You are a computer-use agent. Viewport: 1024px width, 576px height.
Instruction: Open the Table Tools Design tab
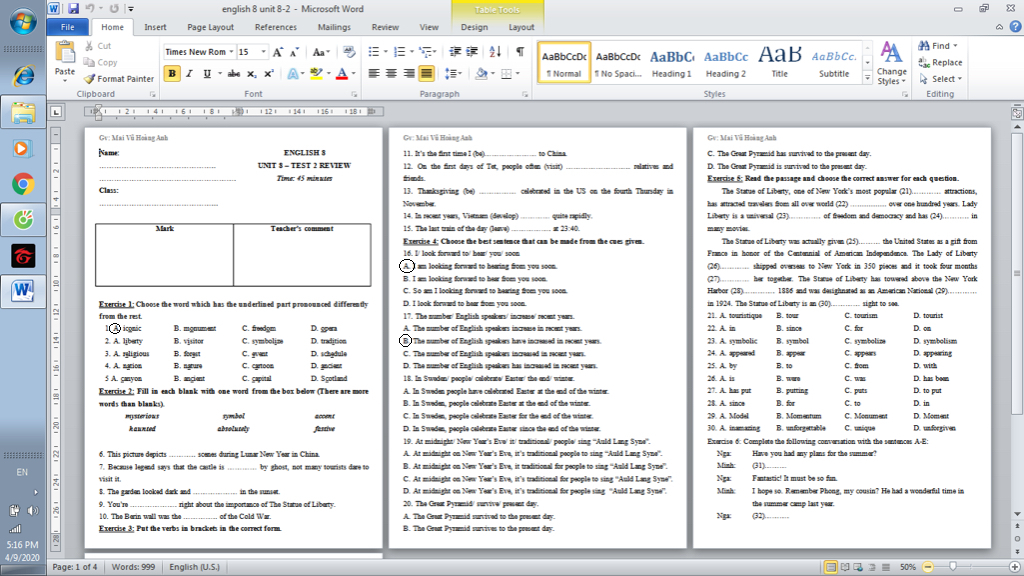(474, 27)
